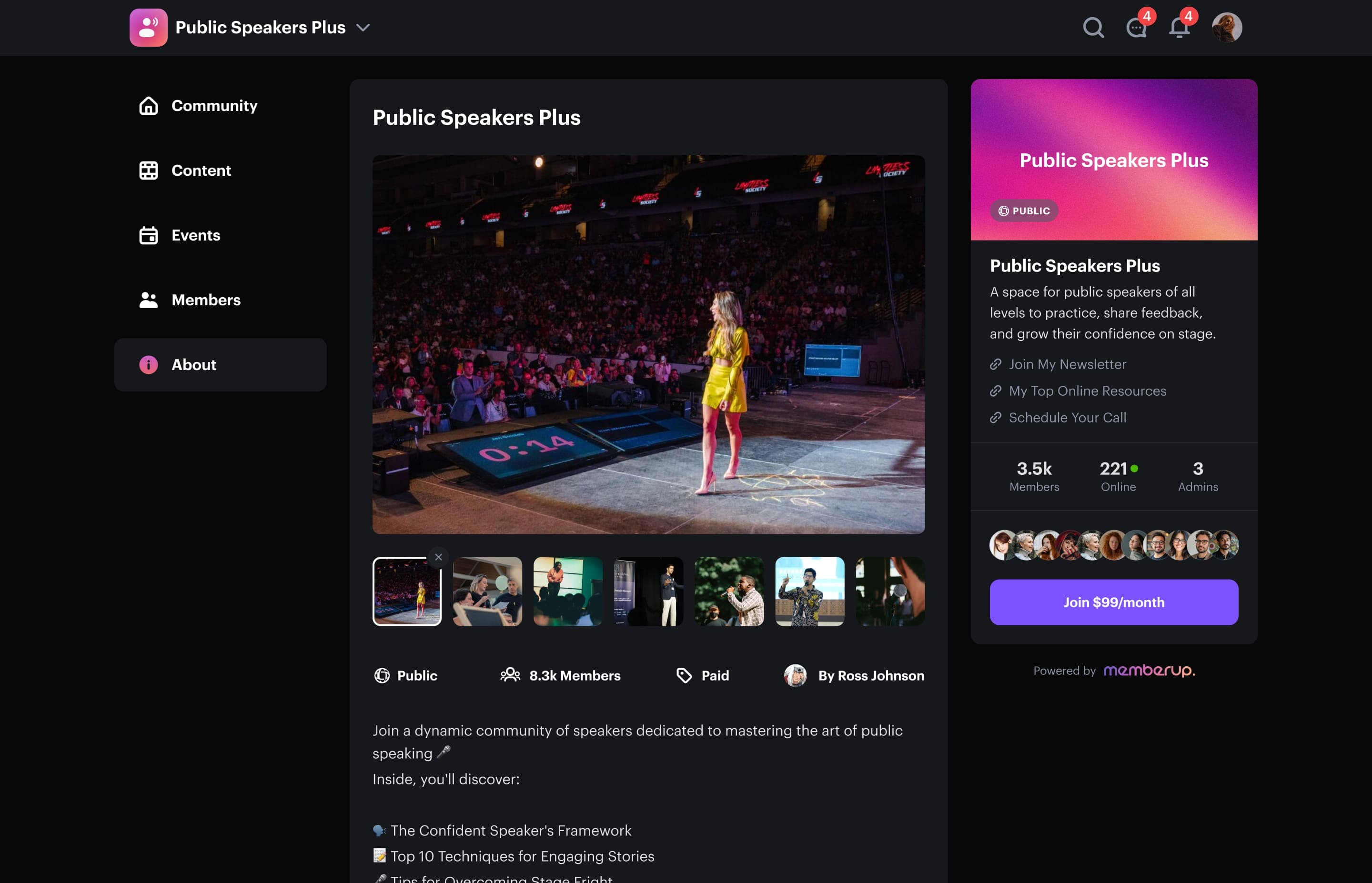Viewport: 1372px width, 883px height.
Task: Open the memberup powered-by logo
Action: [1149, 670]
